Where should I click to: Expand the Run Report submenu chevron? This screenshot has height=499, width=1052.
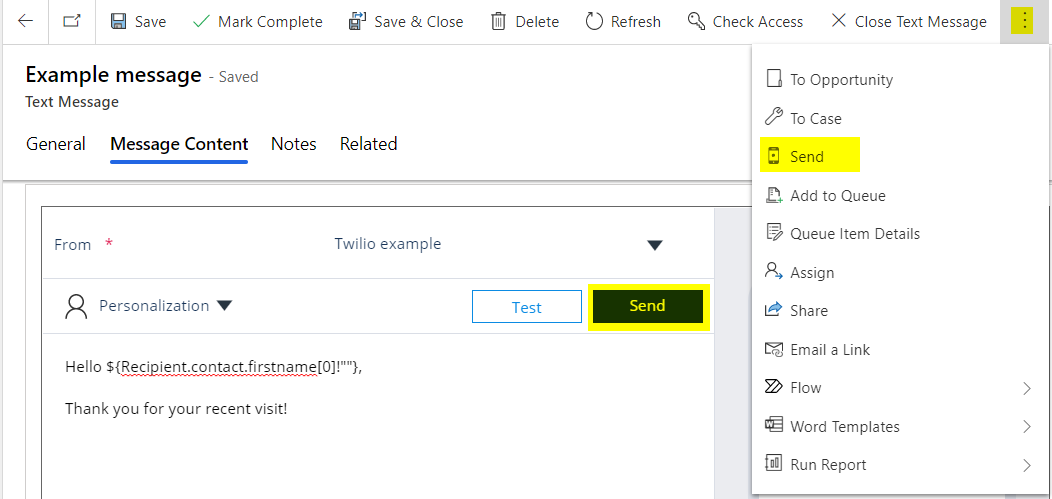[x=1027, y=464]
